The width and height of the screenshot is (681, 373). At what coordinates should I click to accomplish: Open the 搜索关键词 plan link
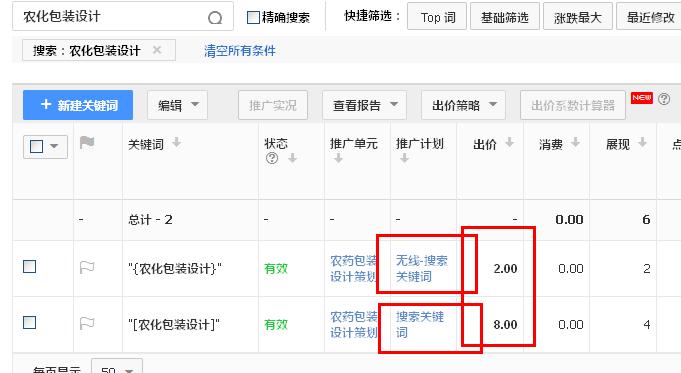pyautogui.click(x=420, y=324)
